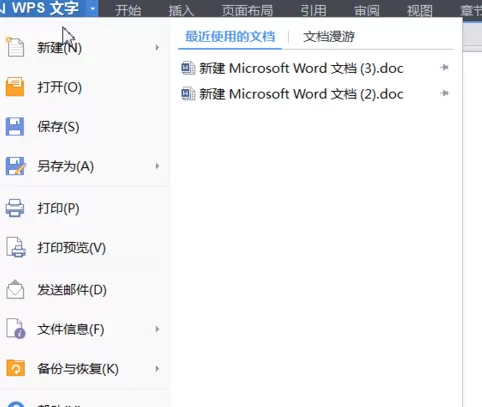This screenshot has width=482, height=407.
Task: Open the 插入 ribbon tab
Action: (x=181, y=10)
